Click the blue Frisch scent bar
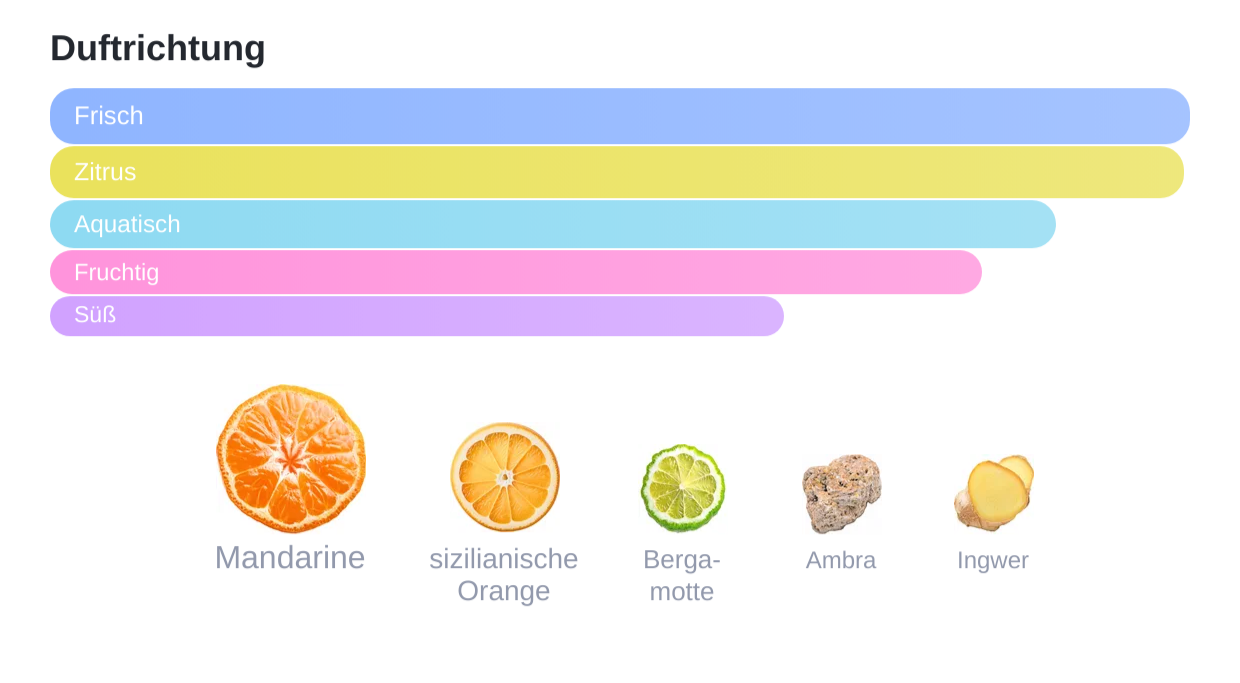 [620, 116]
